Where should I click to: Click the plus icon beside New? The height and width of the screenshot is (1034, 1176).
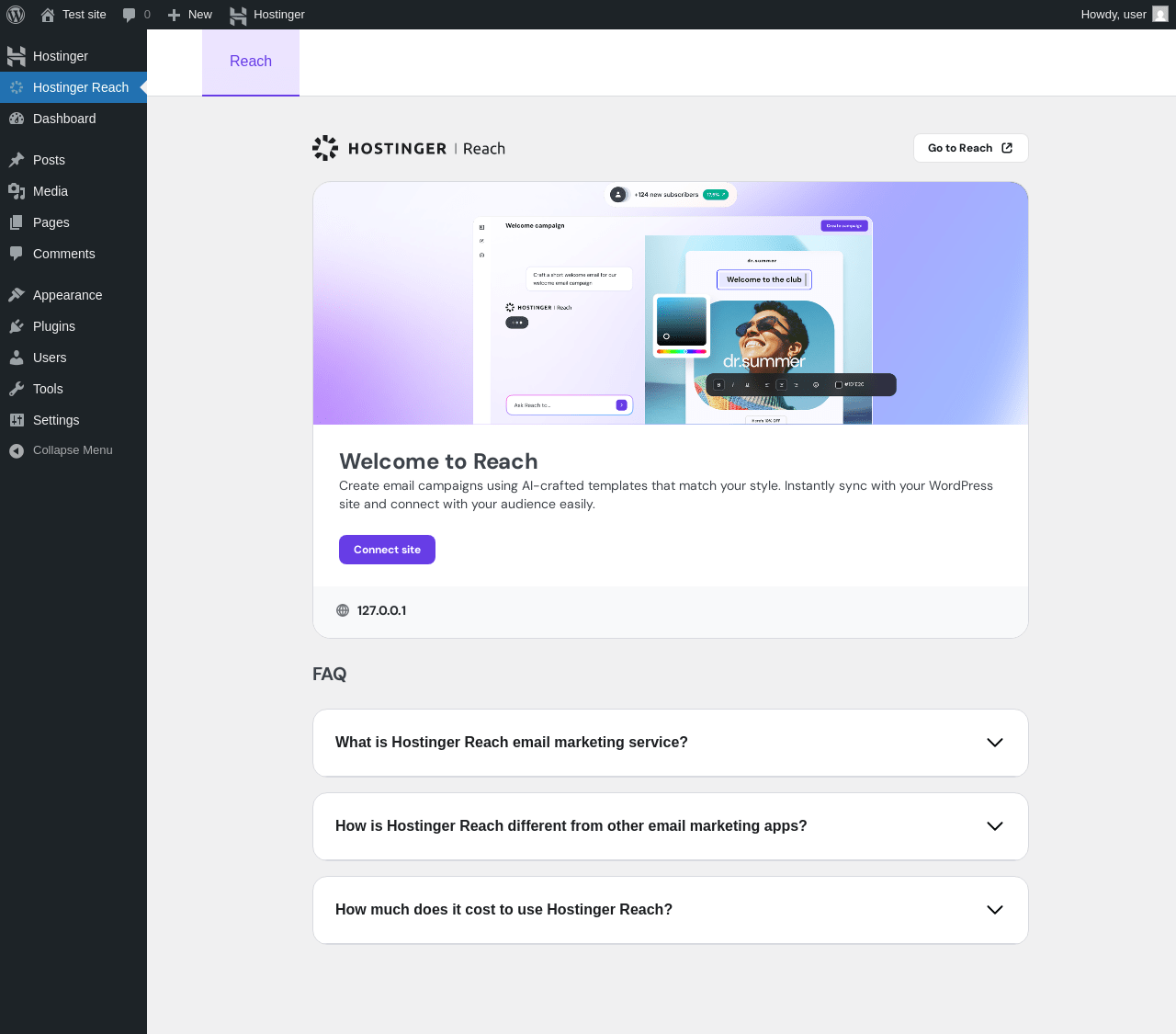click(174, 15)
